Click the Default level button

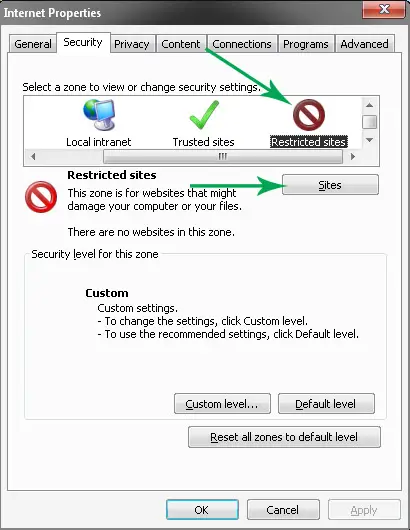tap(326, 404)
